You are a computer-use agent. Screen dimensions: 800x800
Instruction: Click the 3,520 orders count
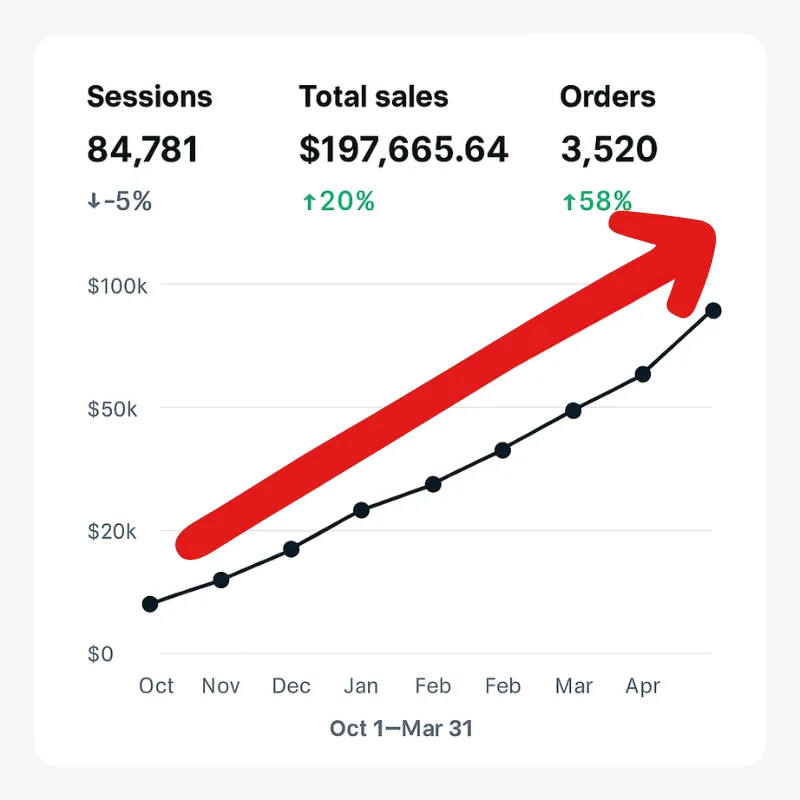click(x=609, y=149)
